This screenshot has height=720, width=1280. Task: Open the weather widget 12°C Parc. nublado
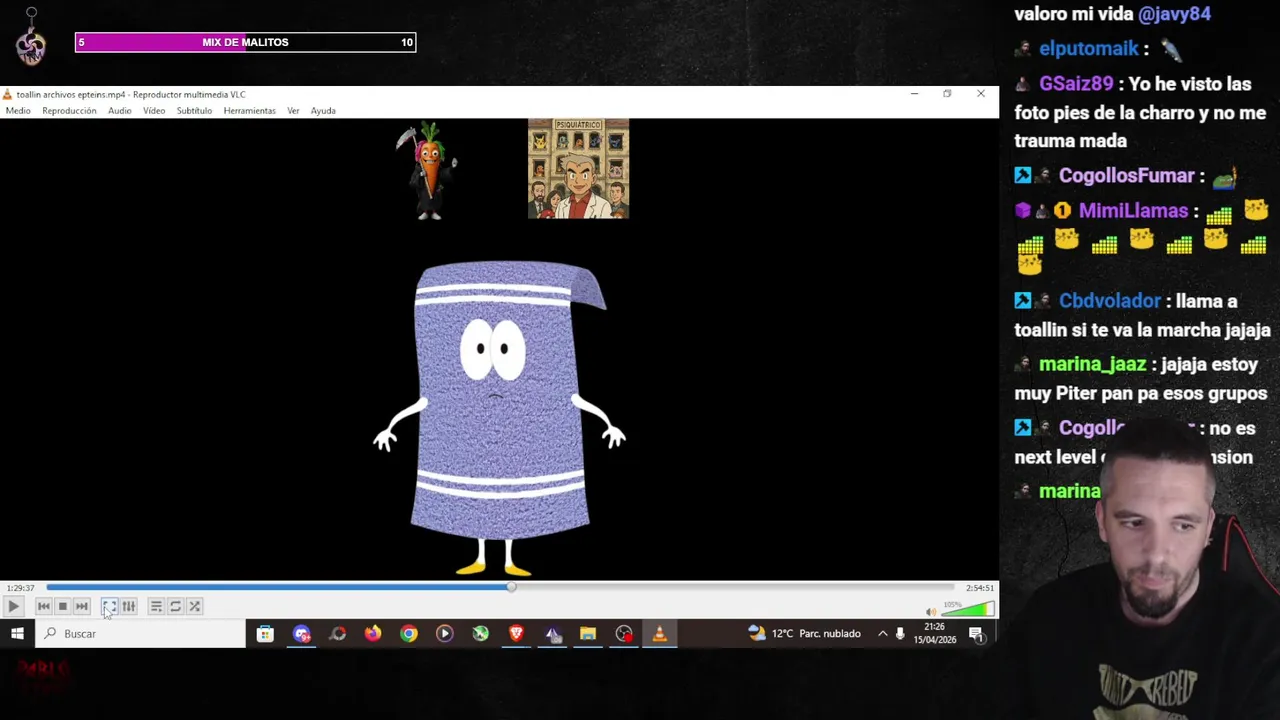tap(805, 633)
